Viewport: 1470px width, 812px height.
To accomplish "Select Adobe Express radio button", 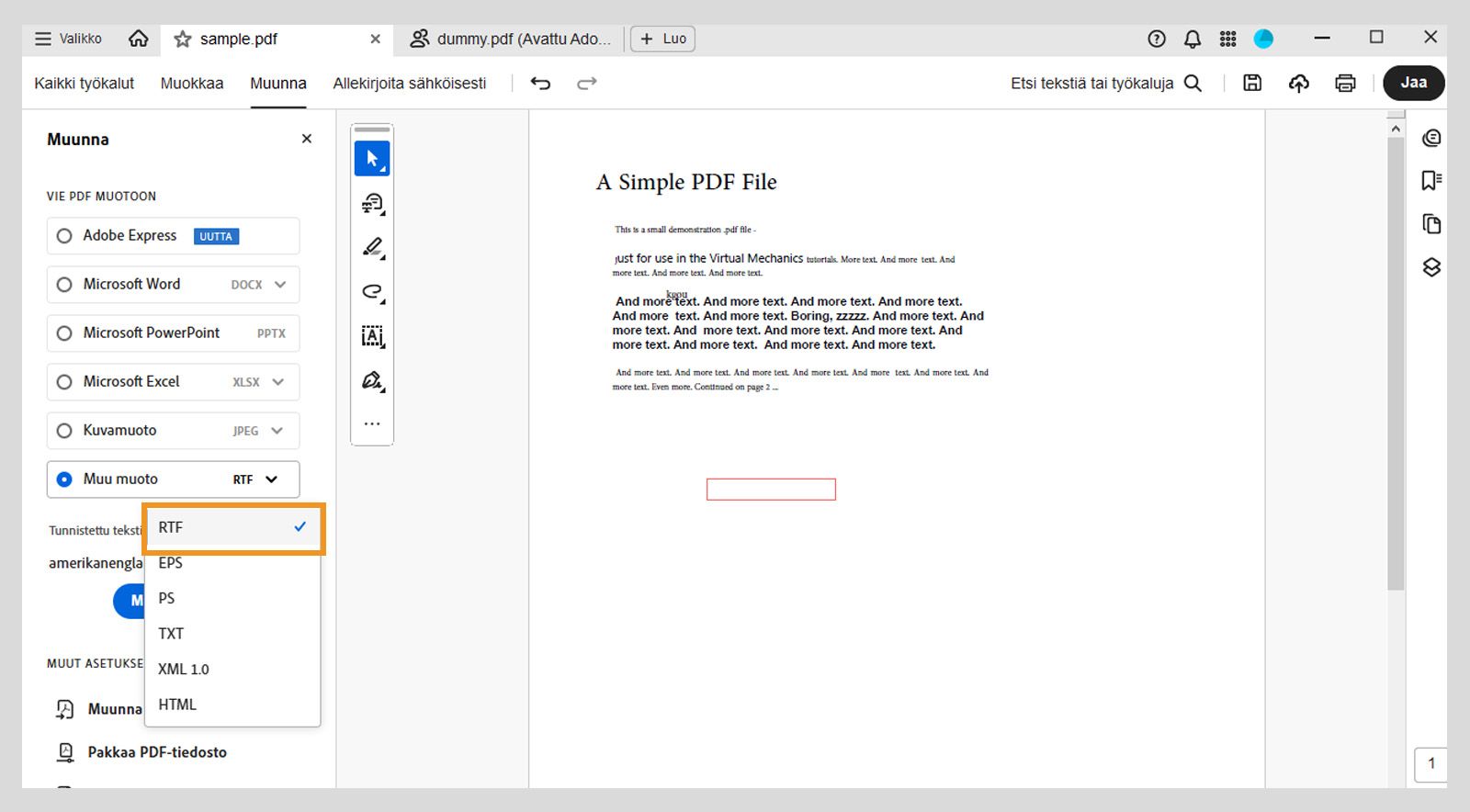I will pos(64,236).
